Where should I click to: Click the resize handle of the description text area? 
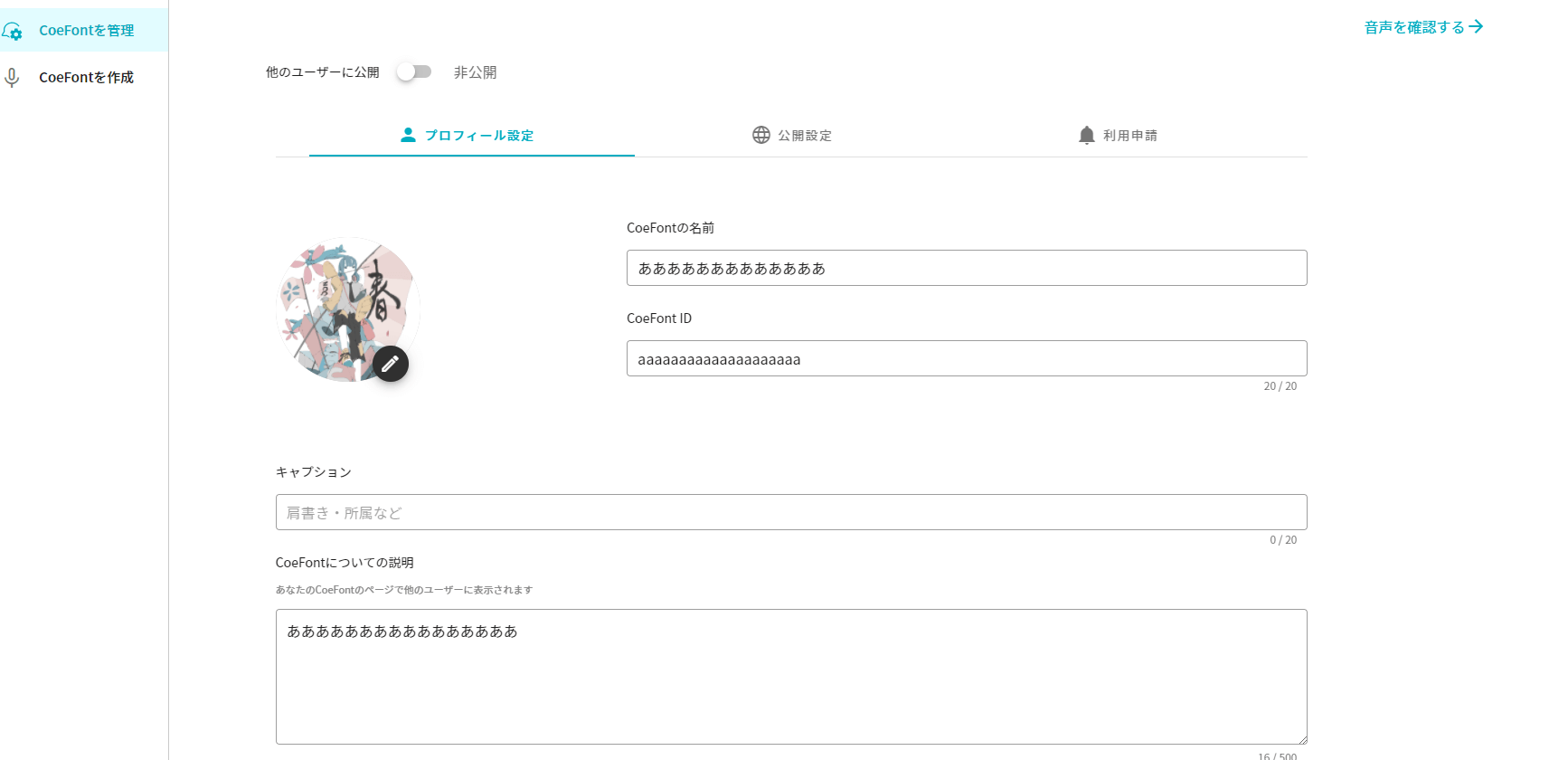tap(1301, 738)
